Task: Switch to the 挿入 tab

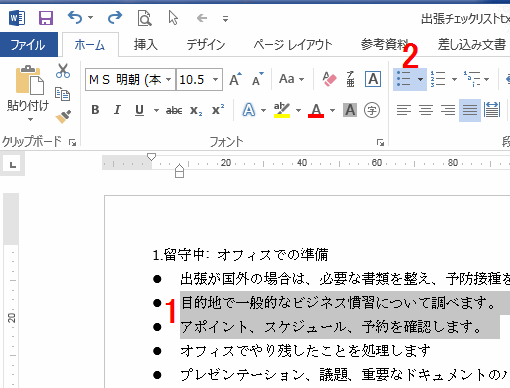Action: coord(146,45)
